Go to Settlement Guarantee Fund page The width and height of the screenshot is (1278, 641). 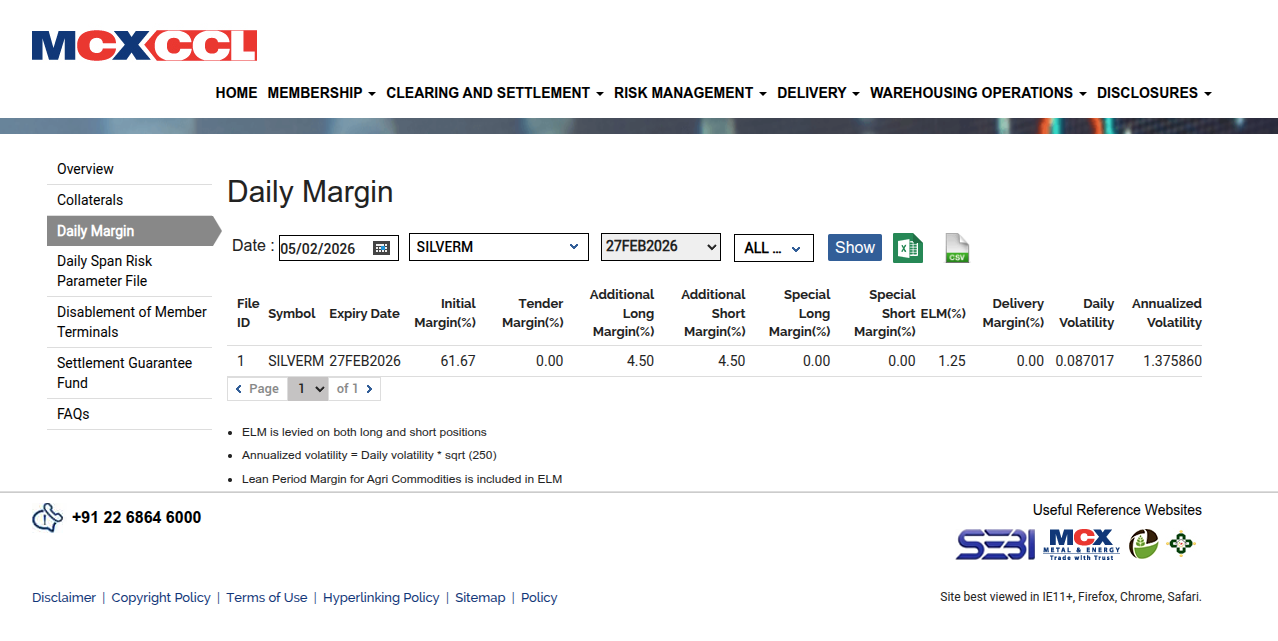[124, 373]
